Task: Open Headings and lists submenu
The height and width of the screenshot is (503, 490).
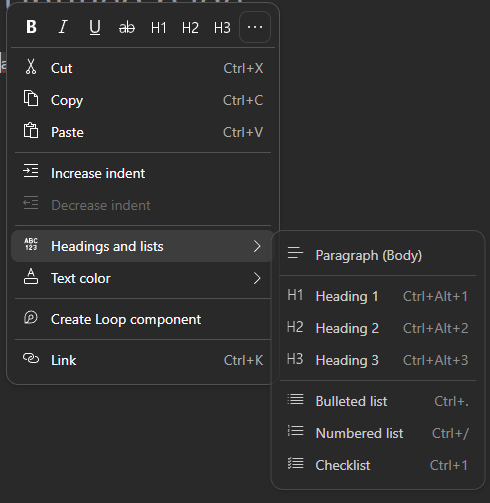Action: tap(143, 246)
